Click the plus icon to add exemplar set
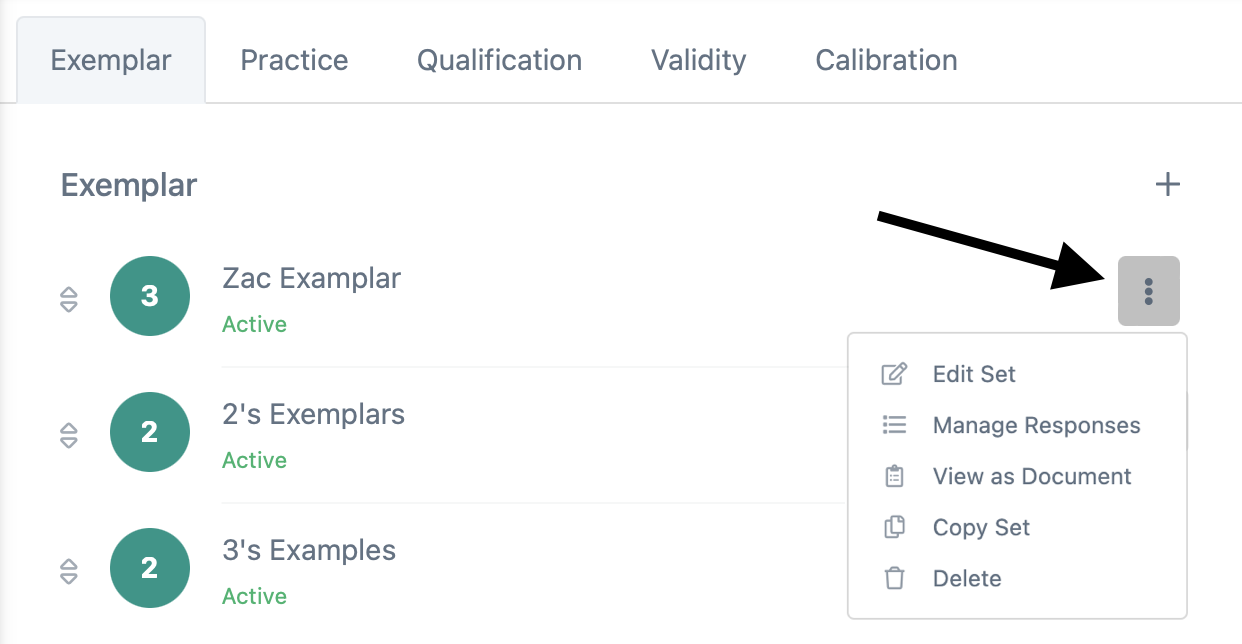 (x=1167, y=185)
